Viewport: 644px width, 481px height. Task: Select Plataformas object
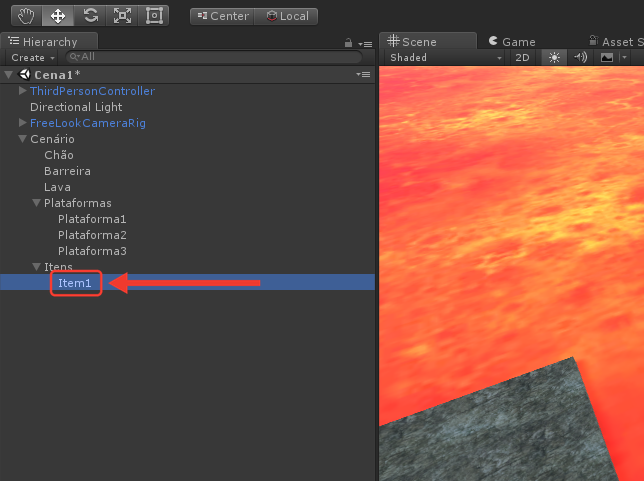78,203
